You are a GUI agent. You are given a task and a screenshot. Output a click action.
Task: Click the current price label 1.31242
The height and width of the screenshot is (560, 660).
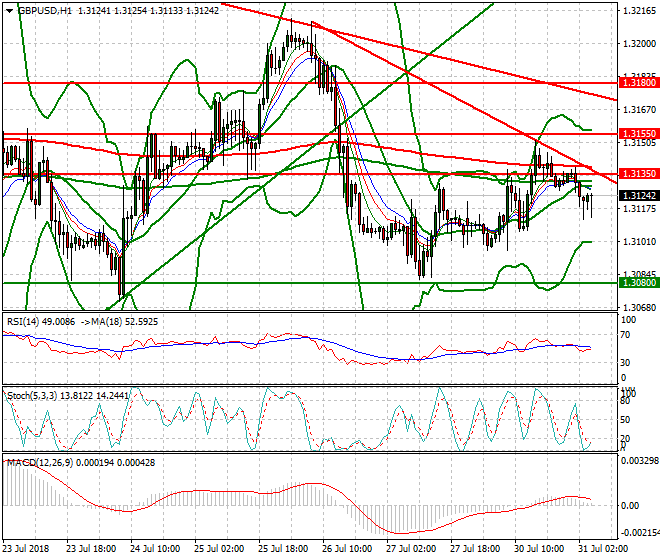click(639, 196)
